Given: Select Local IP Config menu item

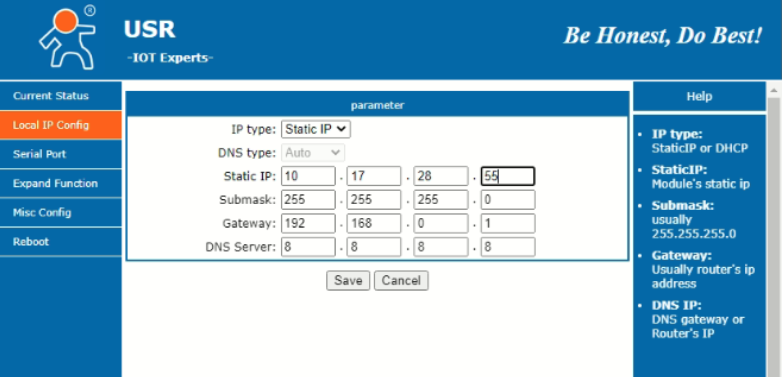Looking at the screenshot, I should tap(60, 125).
